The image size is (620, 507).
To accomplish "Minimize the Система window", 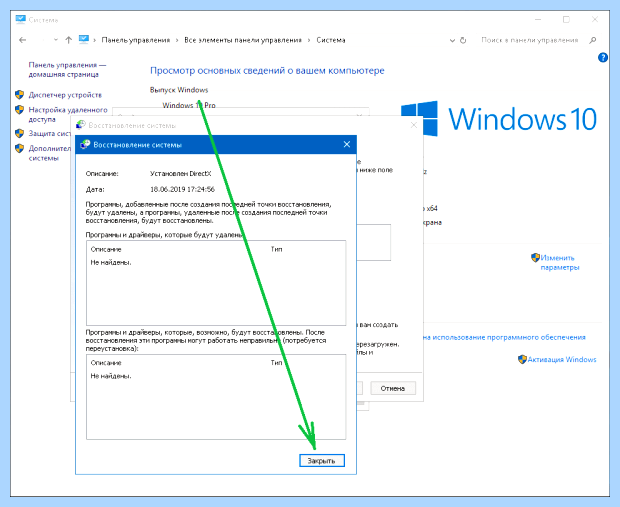I will [x=538, y=19].
